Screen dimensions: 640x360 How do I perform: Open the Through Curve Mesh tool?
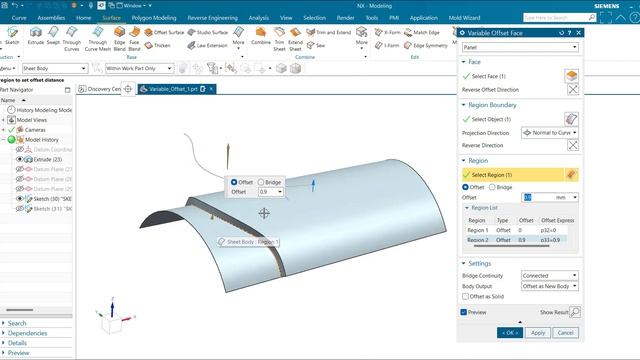click(x=98, y=39)
